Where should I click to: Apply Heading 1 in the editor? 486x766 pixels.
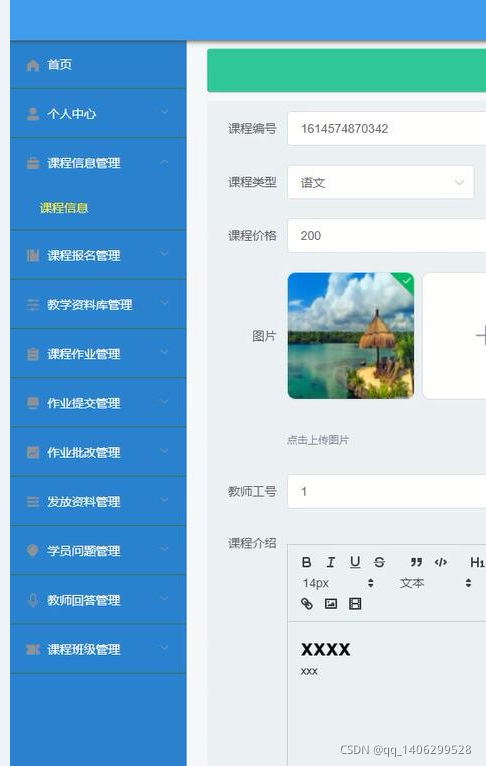tap(477, 562)
